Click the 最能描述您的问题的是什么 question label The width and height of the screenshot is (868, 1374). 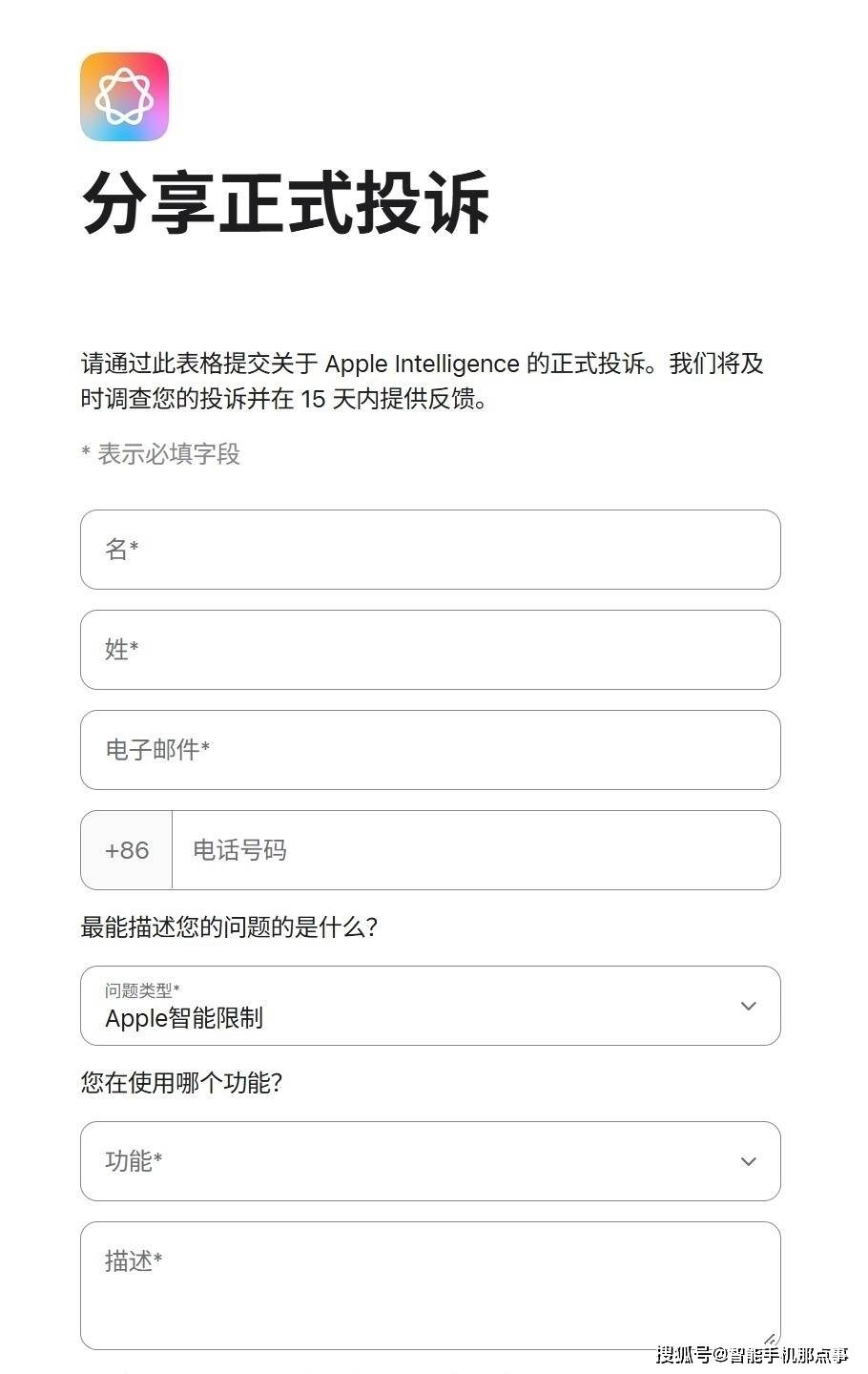(x=229, y=927)
